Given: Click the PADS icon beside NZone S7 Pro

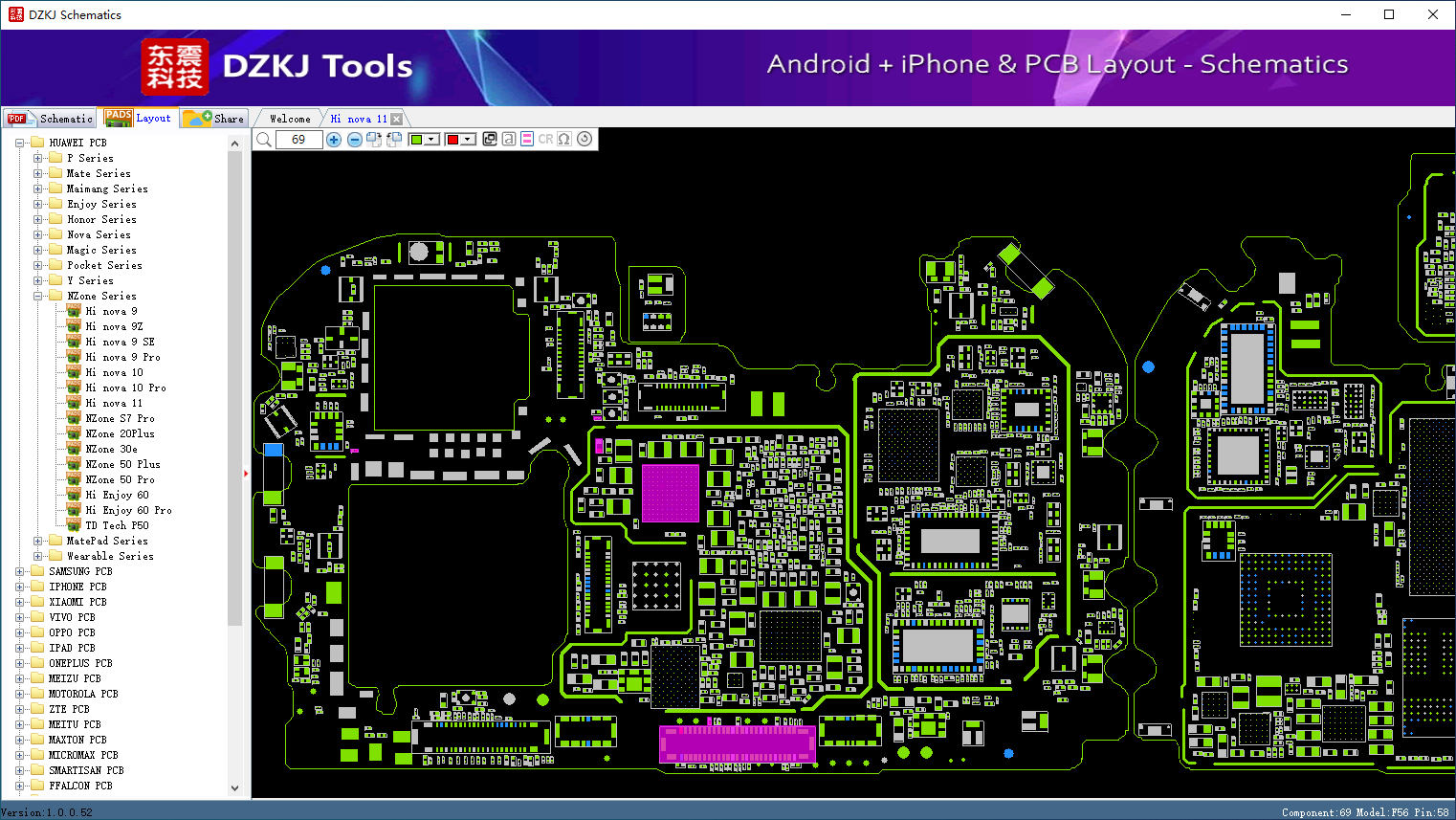Looking at the screenshot, I should [74, 418].
